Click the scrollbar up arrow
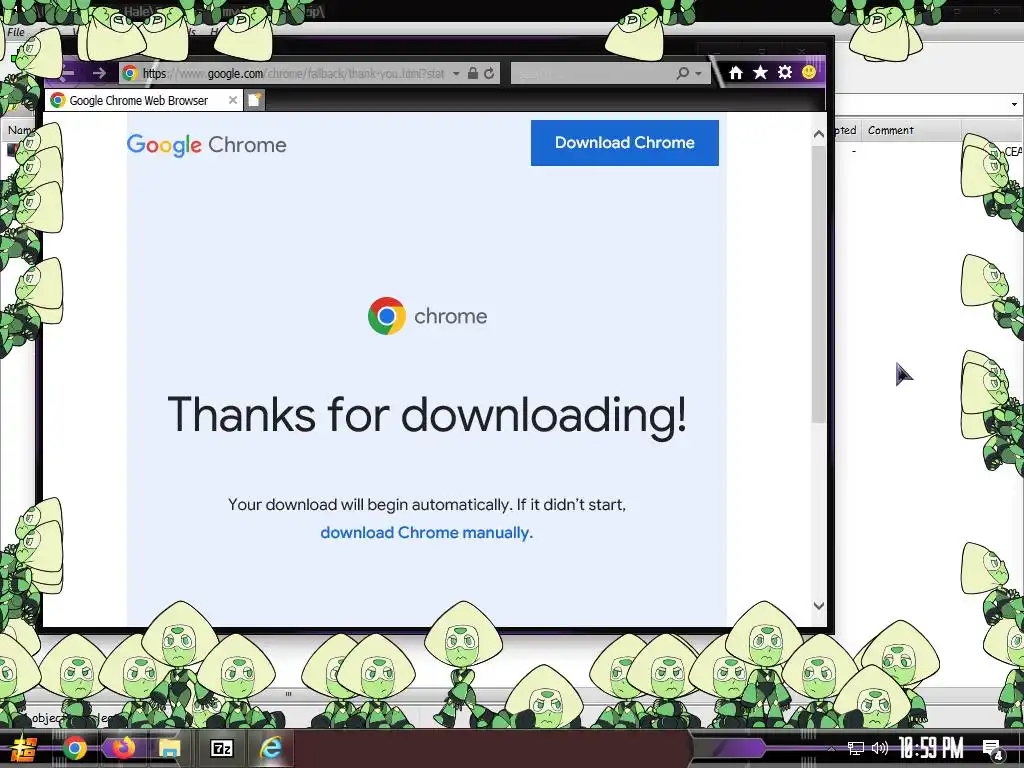Viewport: 1024px width, 768px height. 819,134
